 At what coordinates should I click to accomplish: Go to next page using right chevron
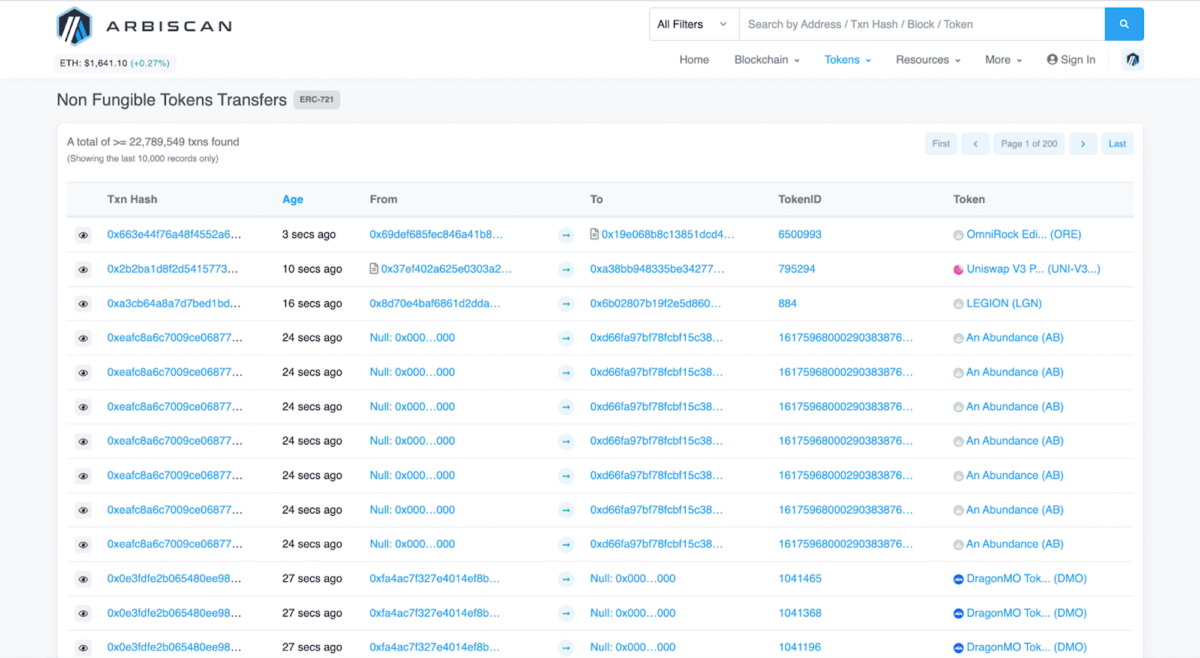tap(1083, 144)
